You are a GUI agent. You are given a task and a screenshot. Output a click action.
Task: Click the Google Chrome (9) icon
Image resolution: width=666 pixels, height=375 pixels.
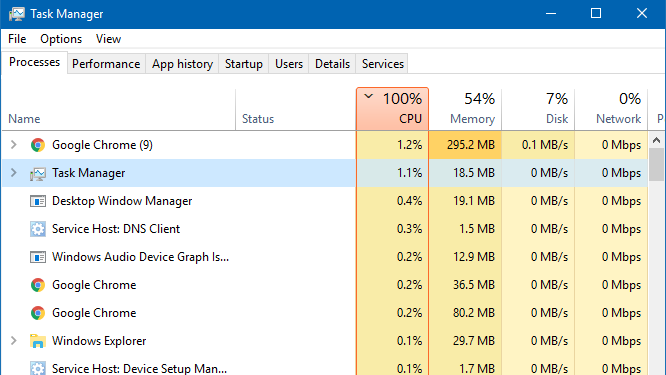tap(38, 145)
